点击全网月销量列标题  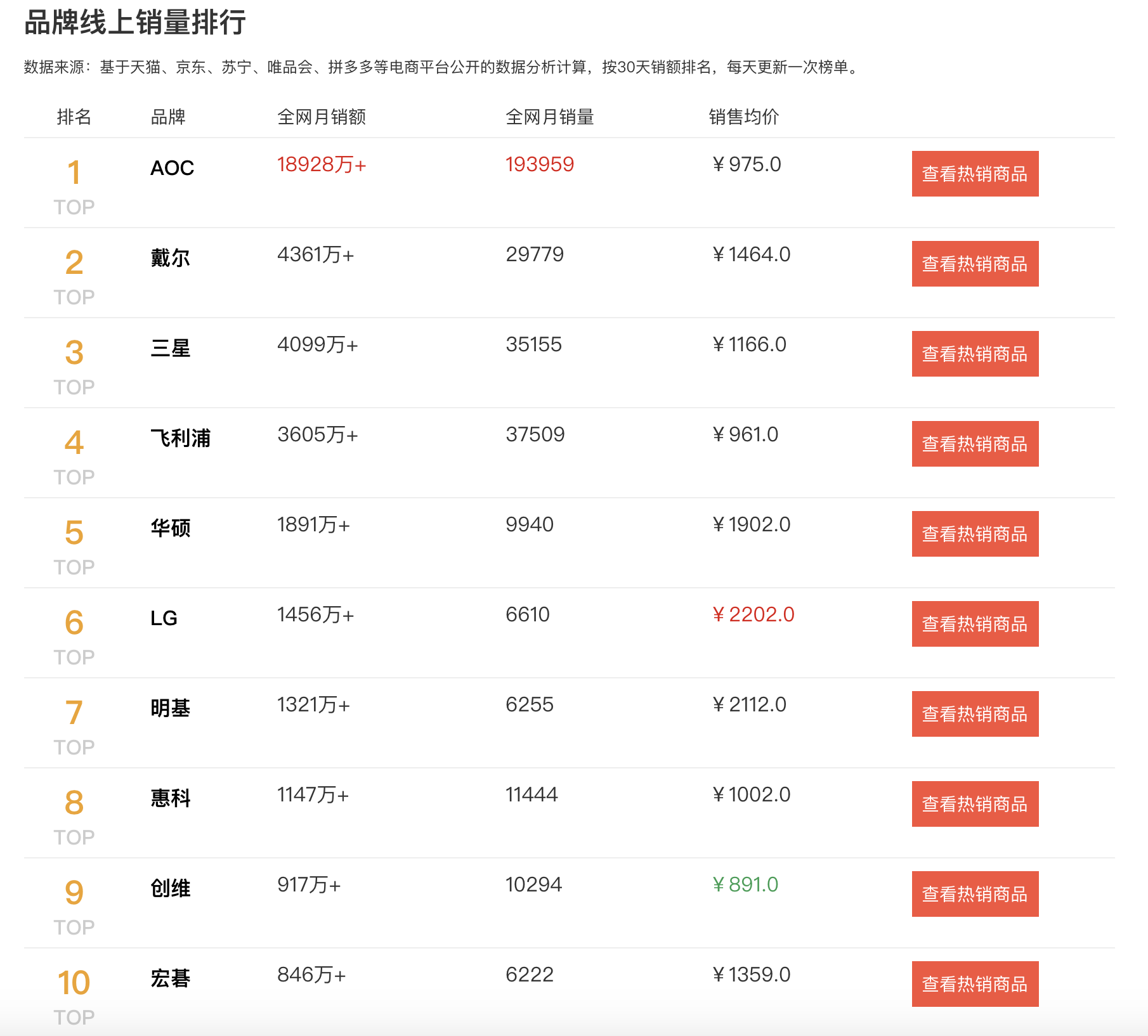tap(549, 116)
